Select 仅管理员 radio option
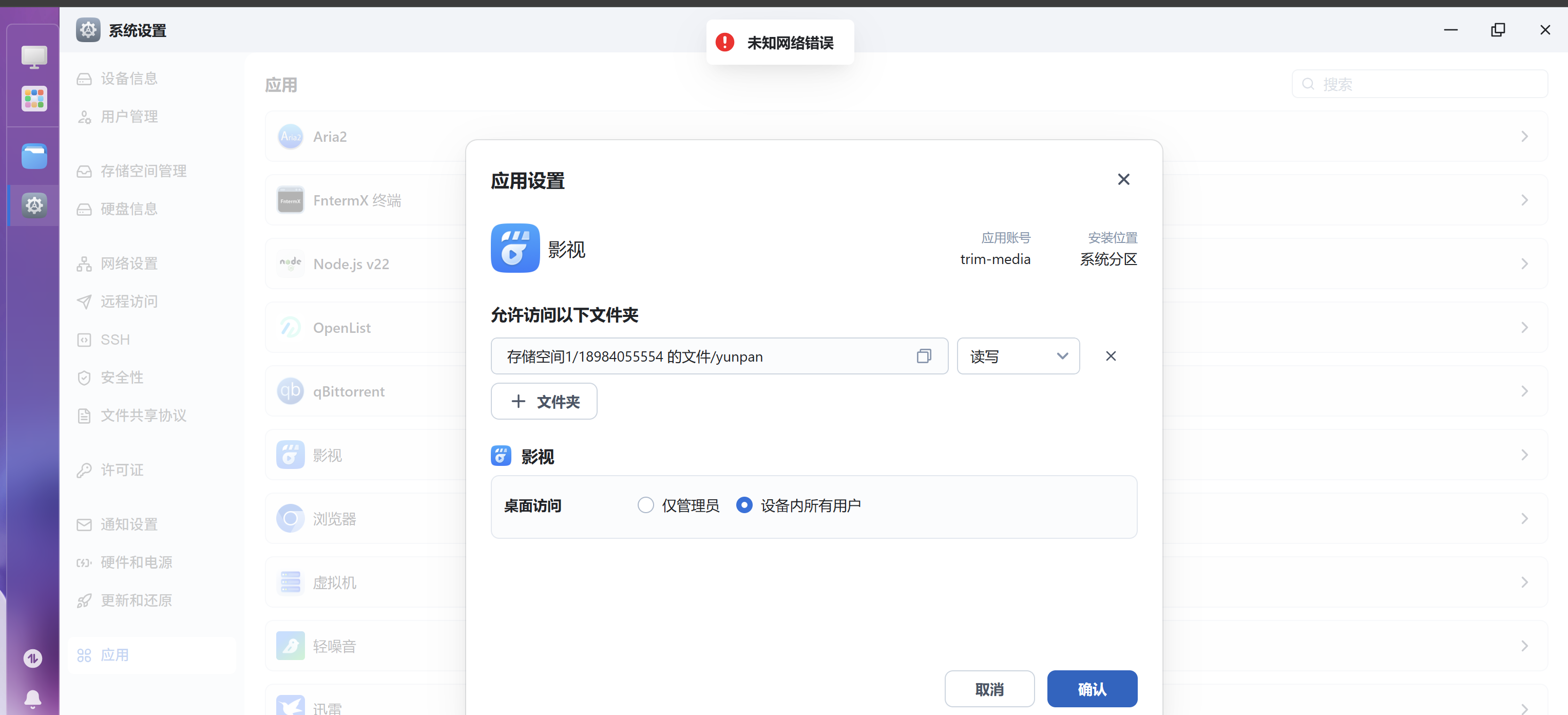Viewport: 1568px width, 715px height. point(645,505)
